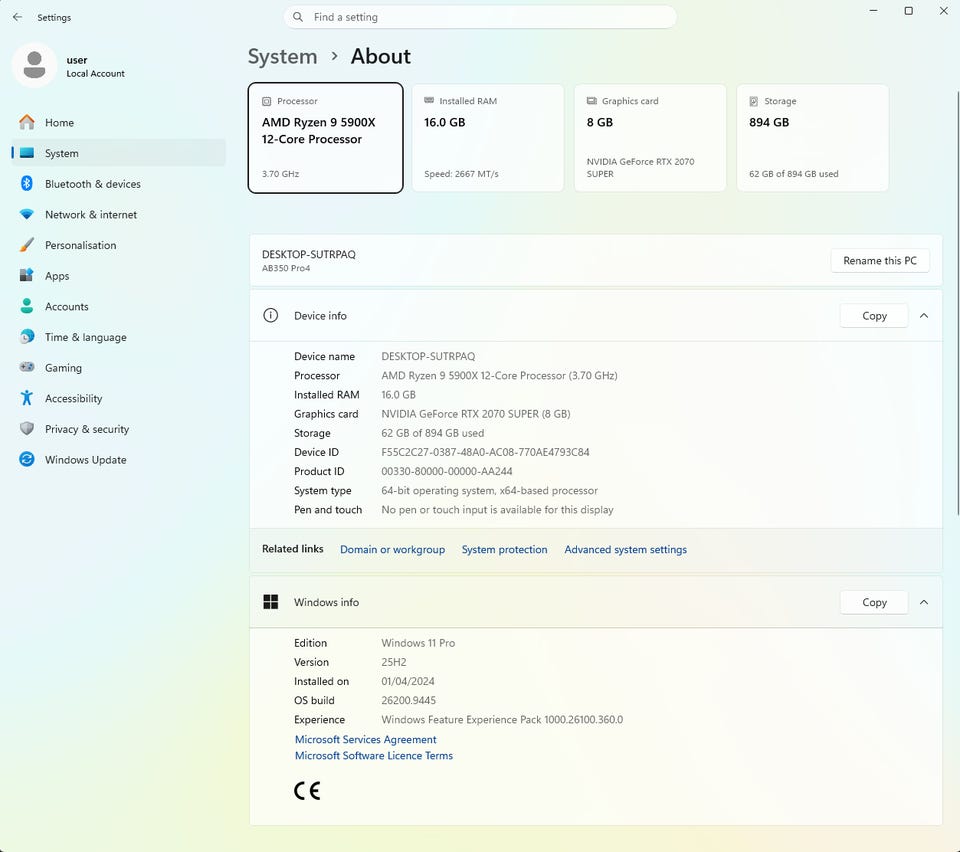Image resolution: width=960 pixels, height=852 pixels.
Task: Collapse the Windows info section
Action: click(924, 602)
